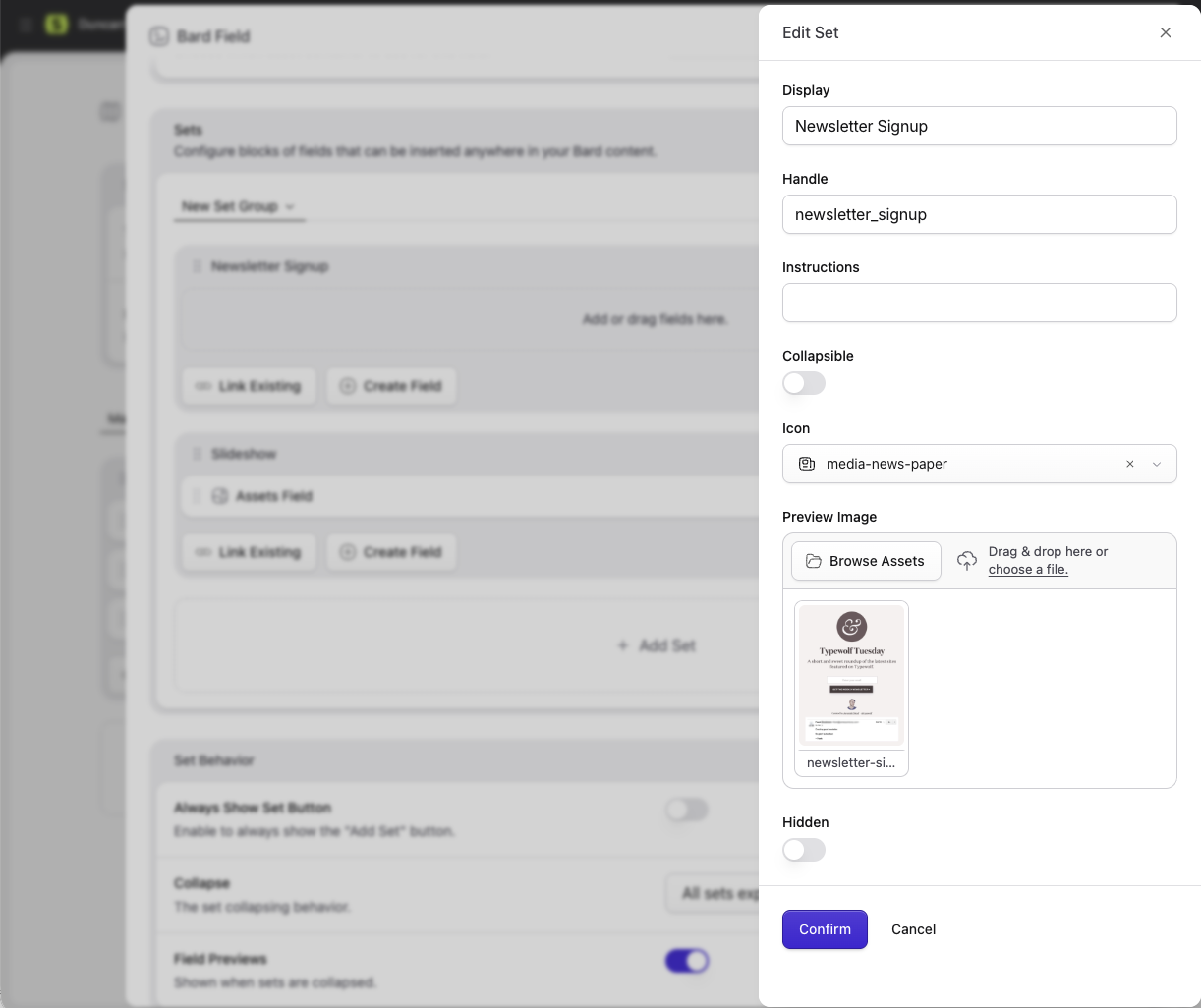
Task: Close the Edit Set panel
Action: 1165,32
